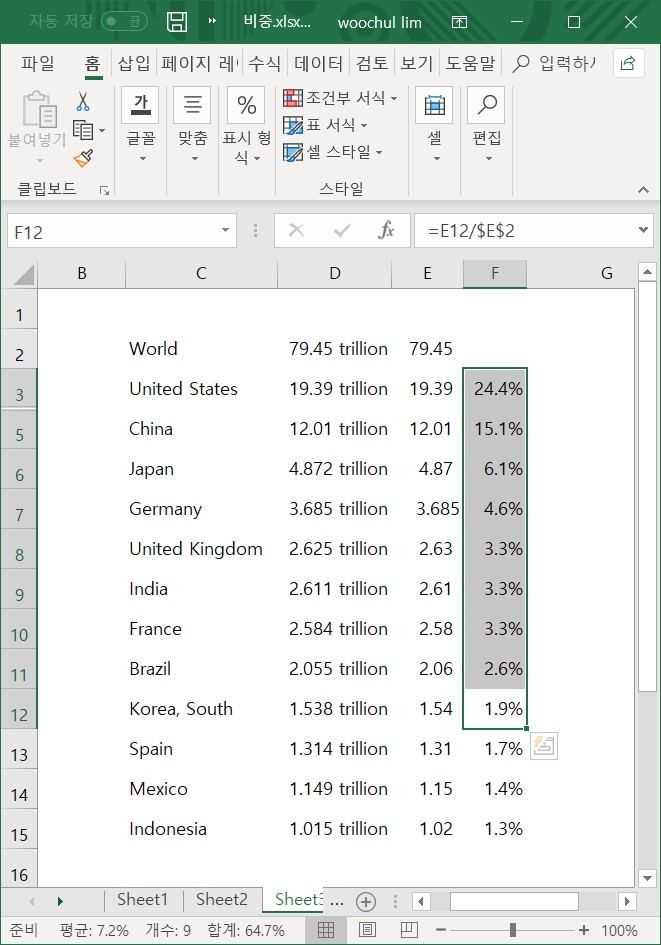Select column C header
661x945 pixels.
(x=201, y=274)
